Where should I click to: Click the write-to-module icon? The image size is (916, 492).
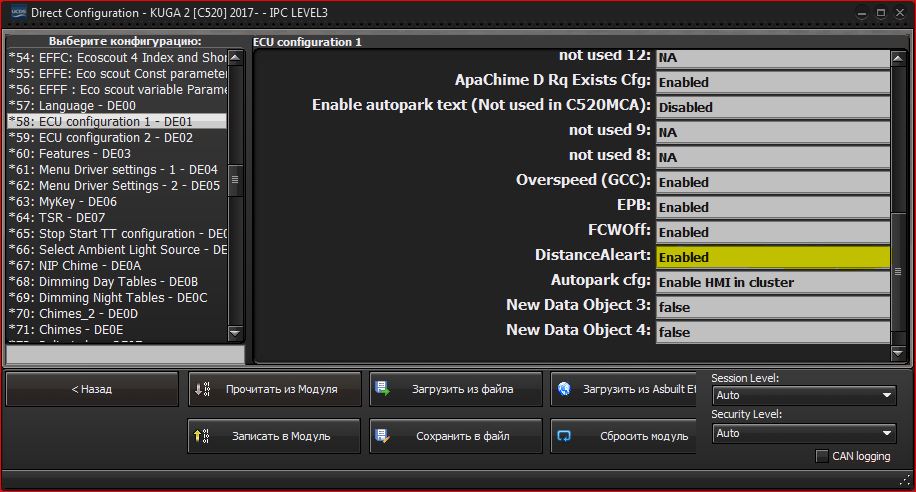click(203, 436)
